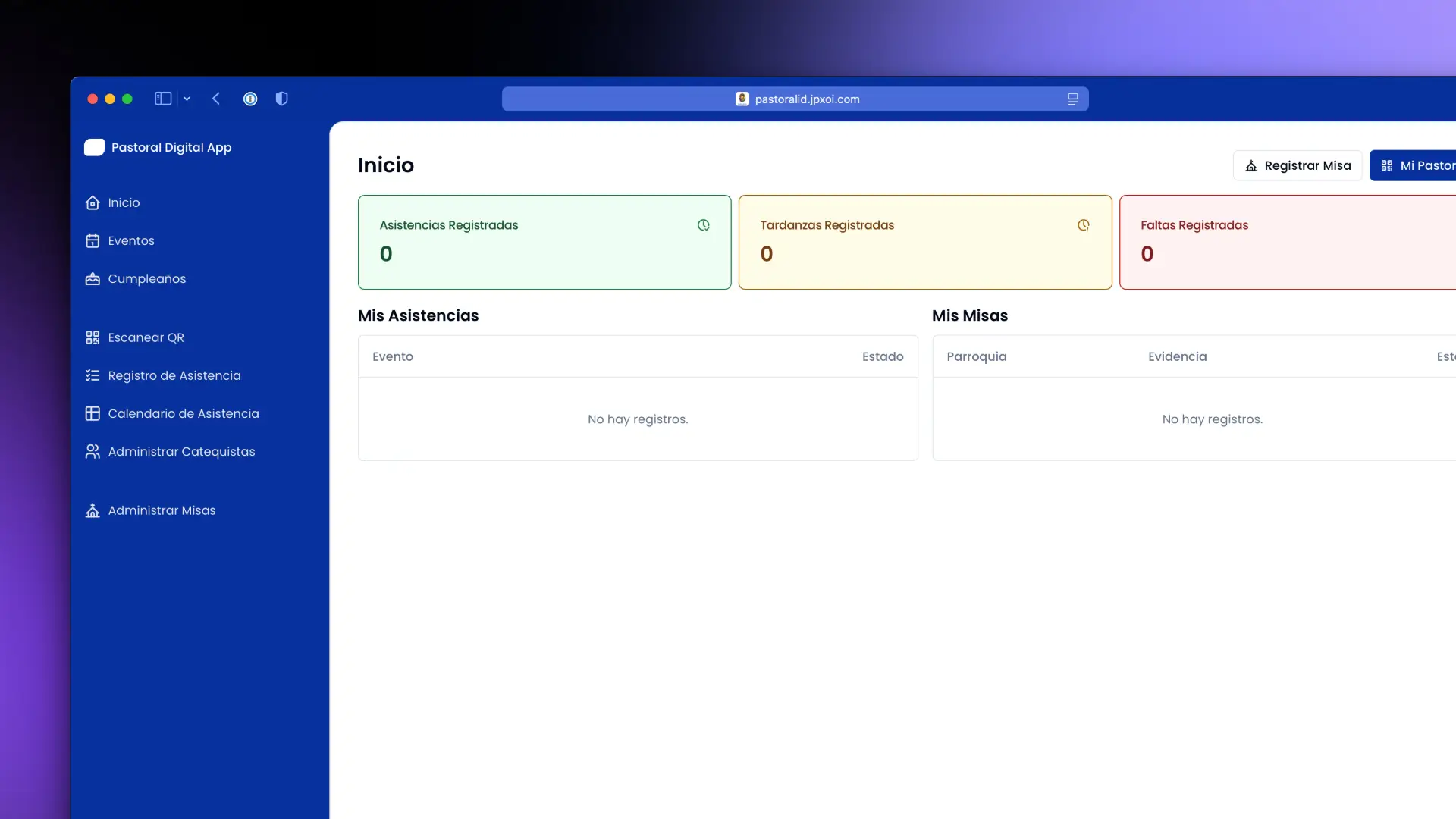Viewport: 1456px width, 819px height.
Task: Click the Evento column header
Action: pos(393,356)
